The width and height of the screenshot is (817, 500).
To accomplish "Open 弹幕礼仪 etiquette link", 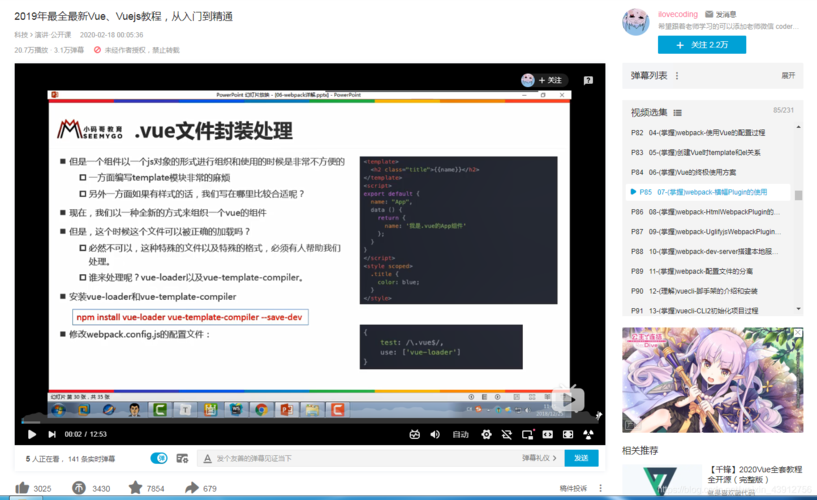I will tap(539, 458).
